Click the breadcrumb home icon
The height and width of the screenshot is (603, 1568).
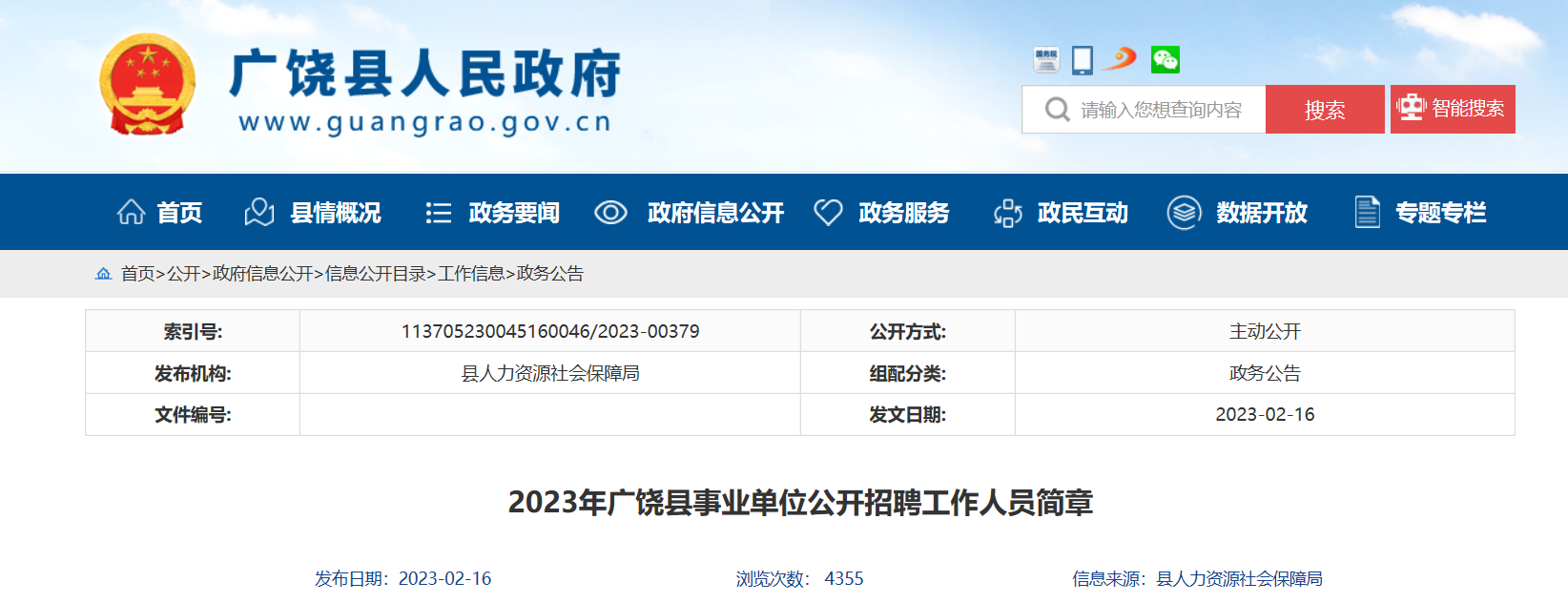click(103, 274)
